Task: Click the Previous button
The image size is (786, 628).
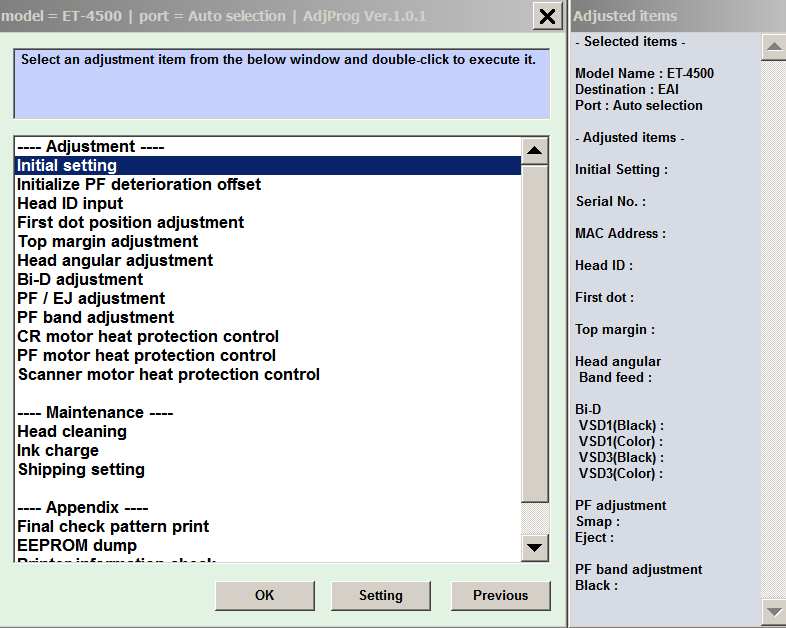Action: click(501, 595)
